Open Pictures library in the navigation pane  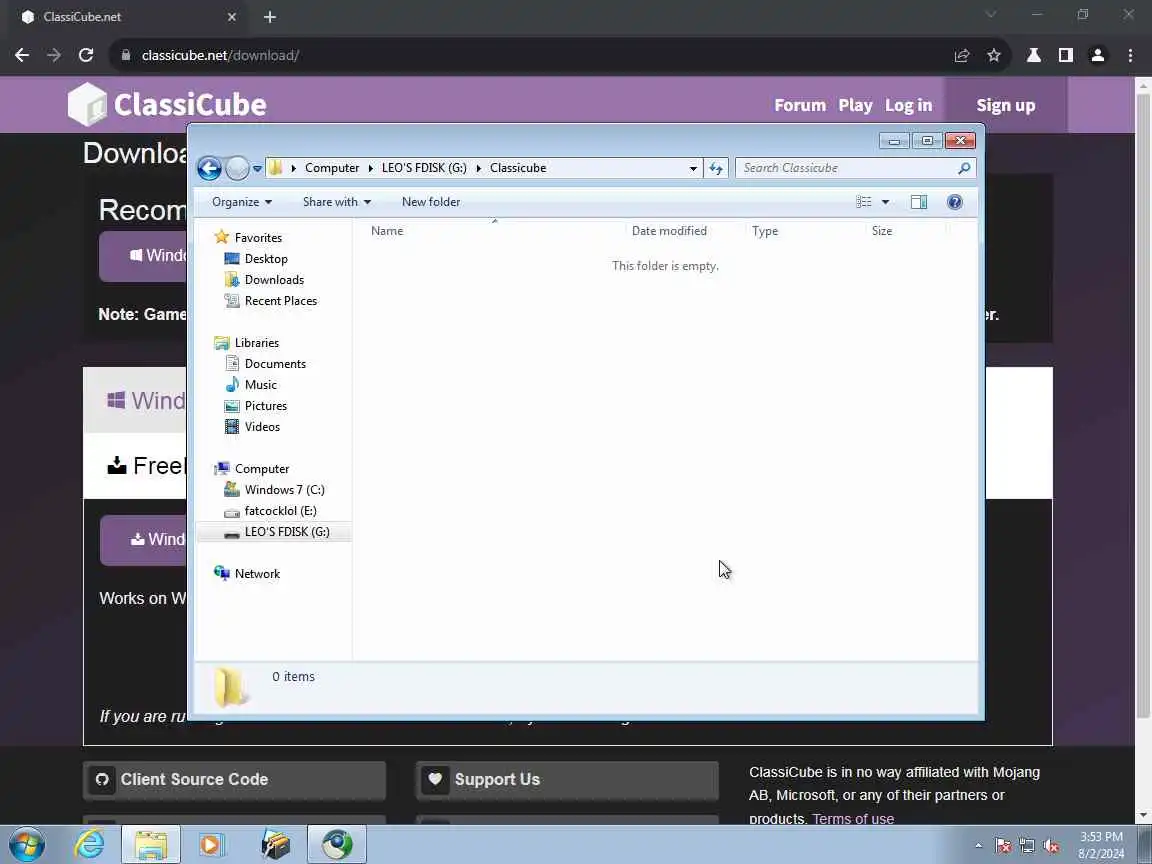point(265,406)
